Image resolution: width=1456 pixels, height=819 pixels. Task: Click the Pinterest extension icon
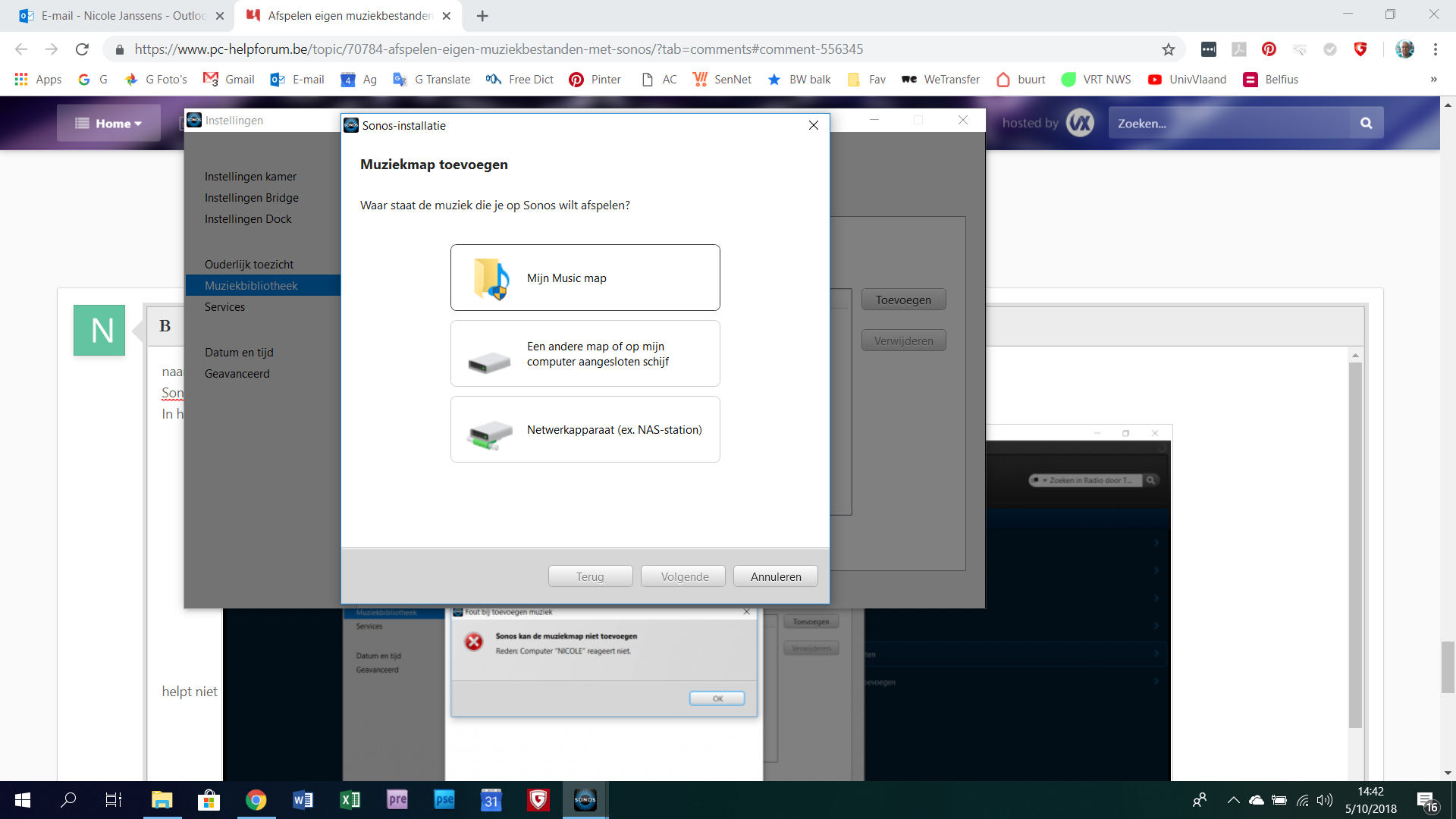click(1269, 49)
